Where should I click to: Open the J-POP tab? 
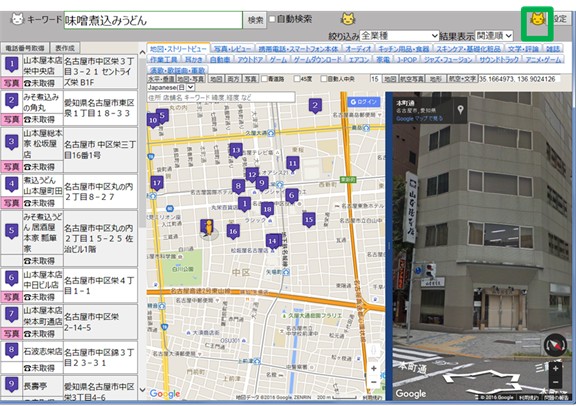pos(406,60)
